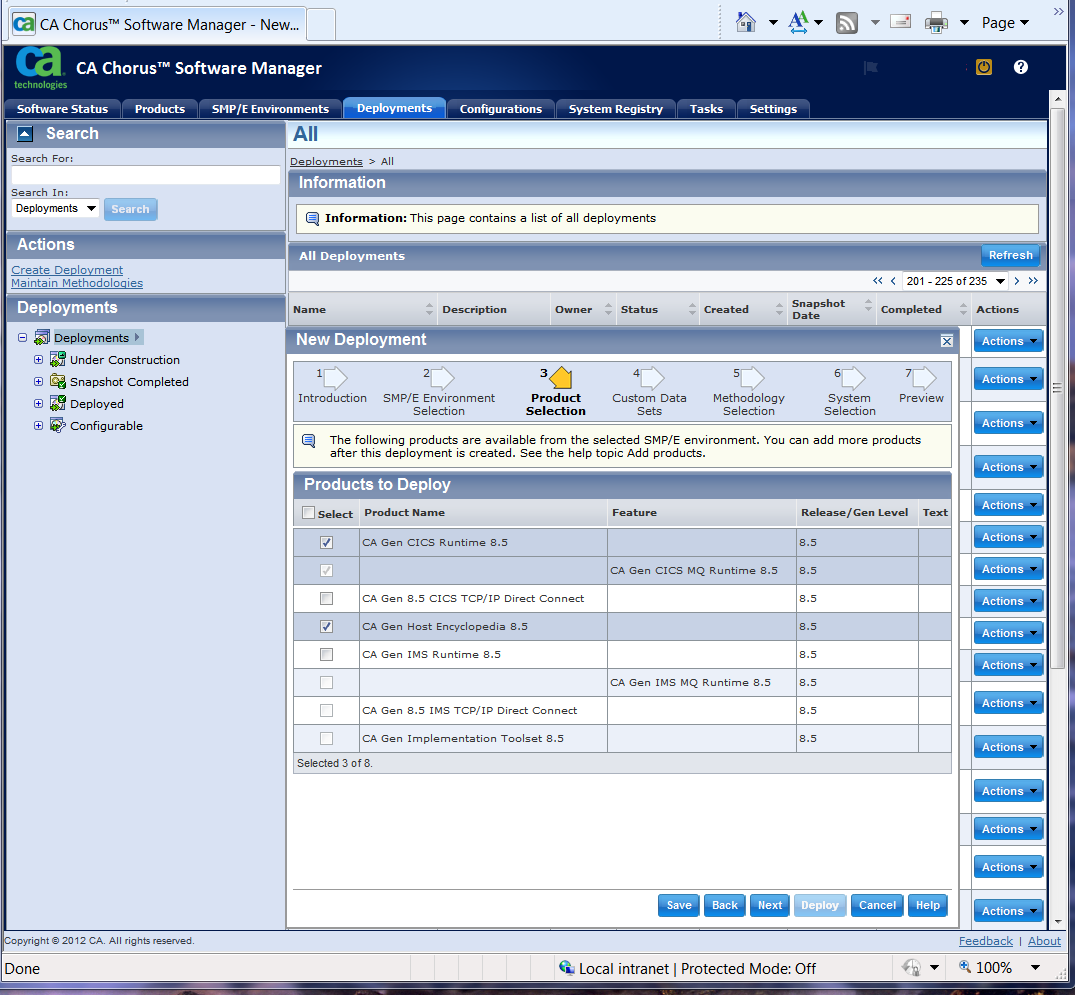Open the Configurations tab

click(x=500, y=109)
